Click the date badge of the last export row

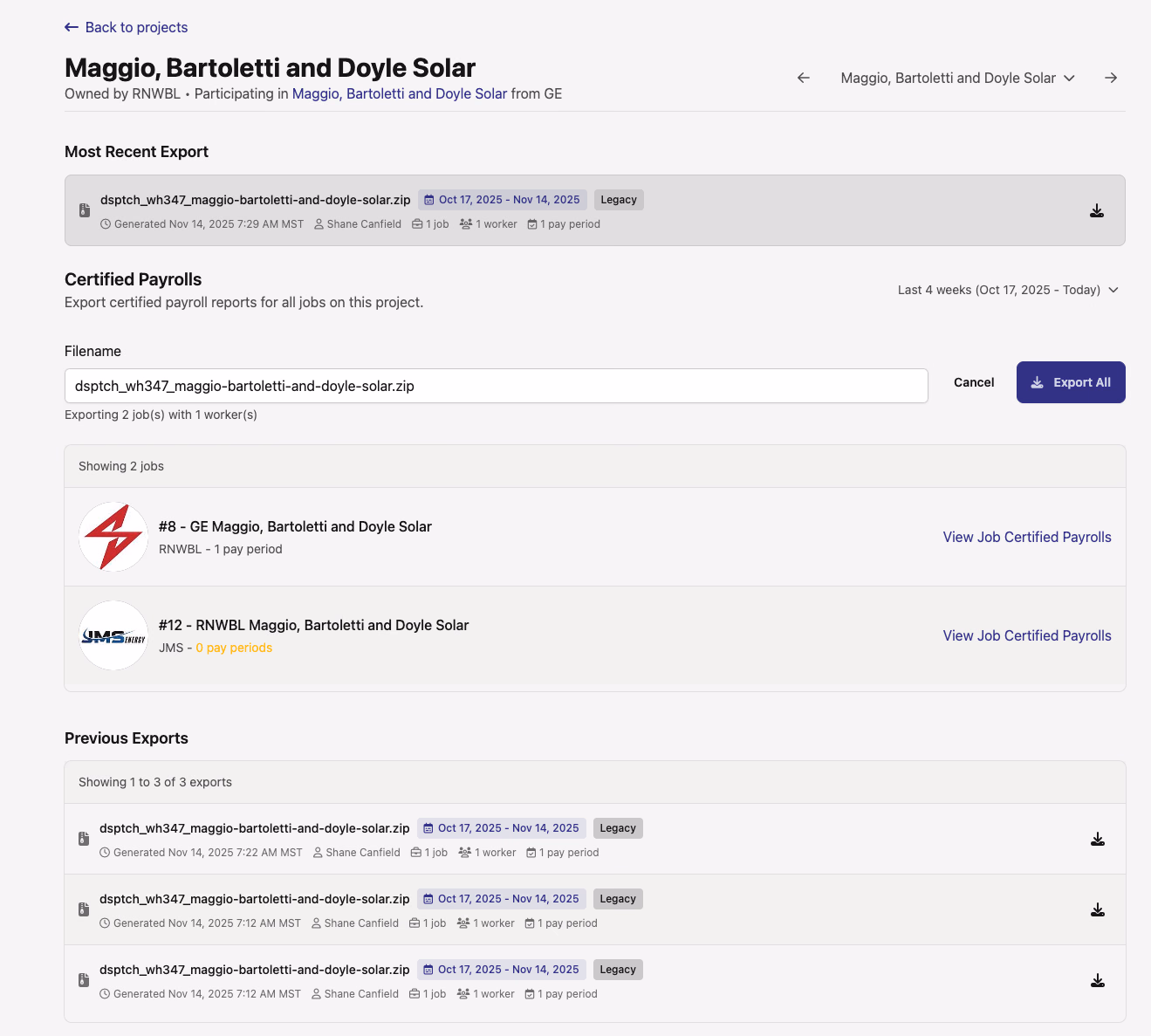click(502, 970)
